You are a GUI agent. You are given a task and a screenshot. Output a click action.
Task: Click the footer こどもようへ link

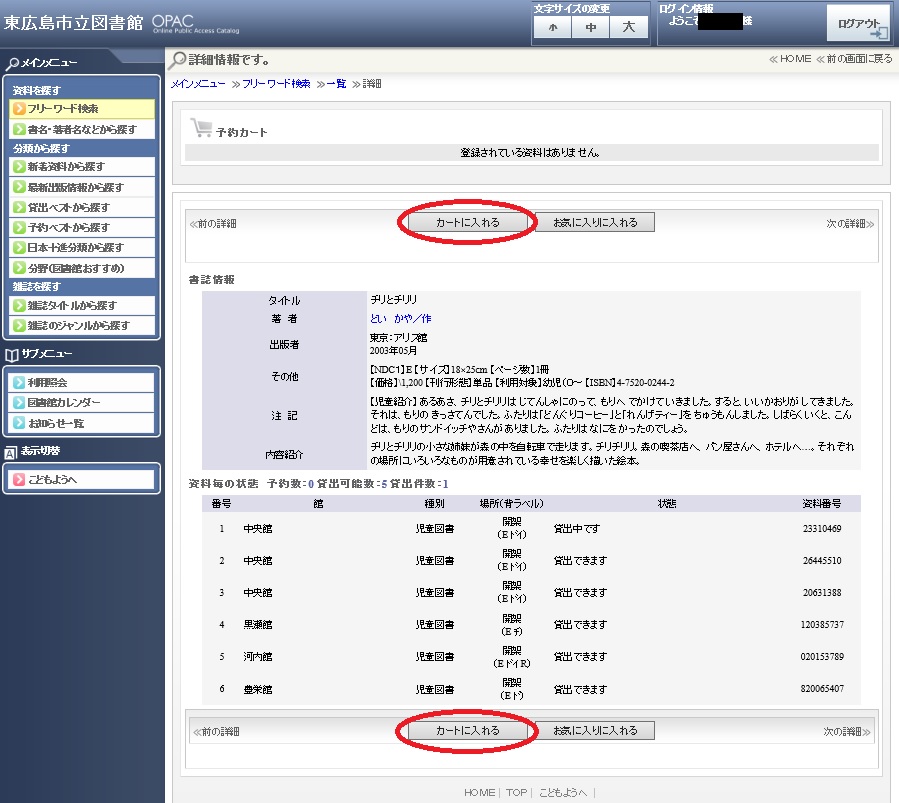point(563,793)
